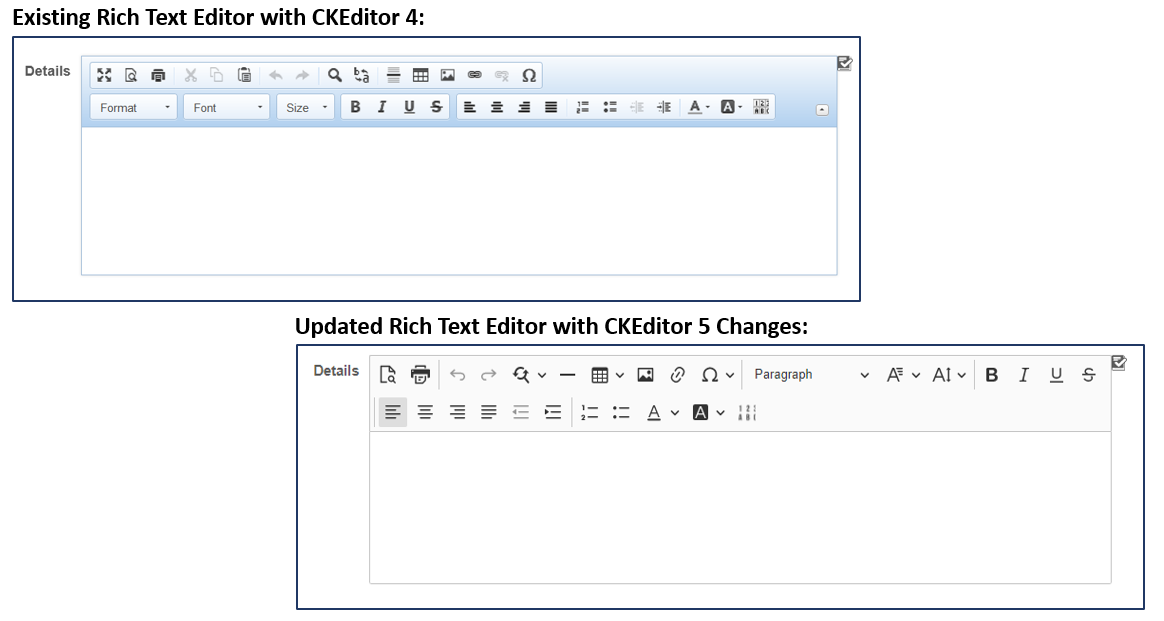The width and height of the screenshot is (1164, 621).
Task: Select left alignment in CKEditor 5
Action: 393,412
